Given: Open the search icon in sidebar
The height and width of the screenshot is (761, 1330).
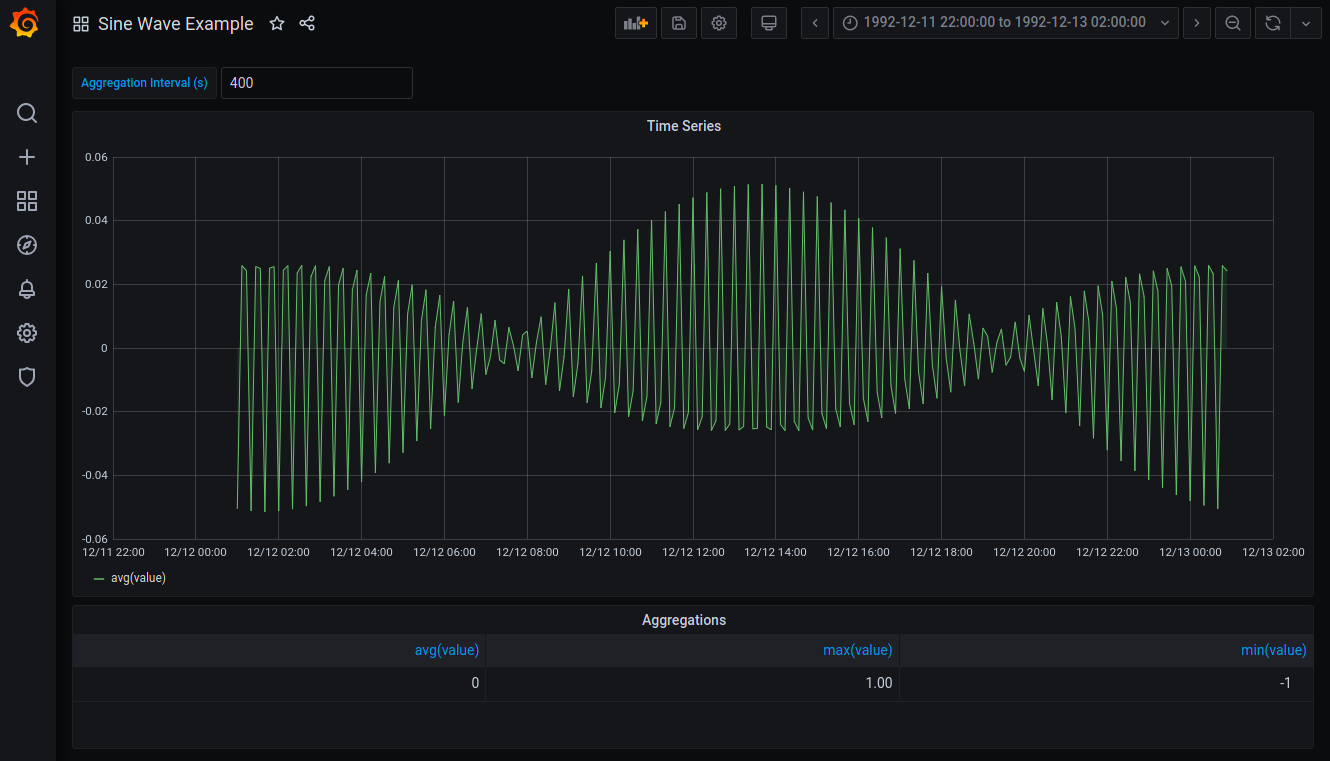Looking at the screenshot, I should (27, 113).
